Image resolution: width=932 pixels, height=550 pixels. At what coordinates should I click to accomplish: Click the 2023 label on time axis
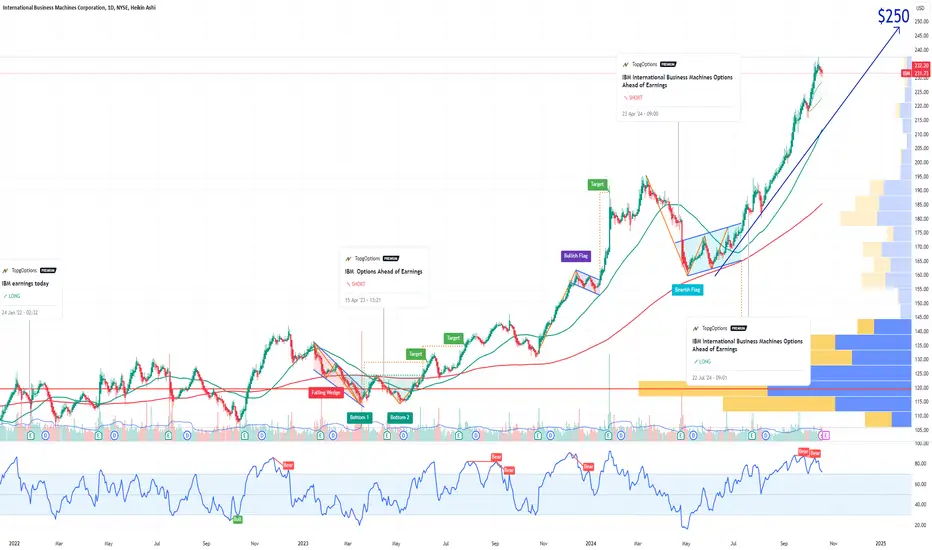(x=303, y=543)
